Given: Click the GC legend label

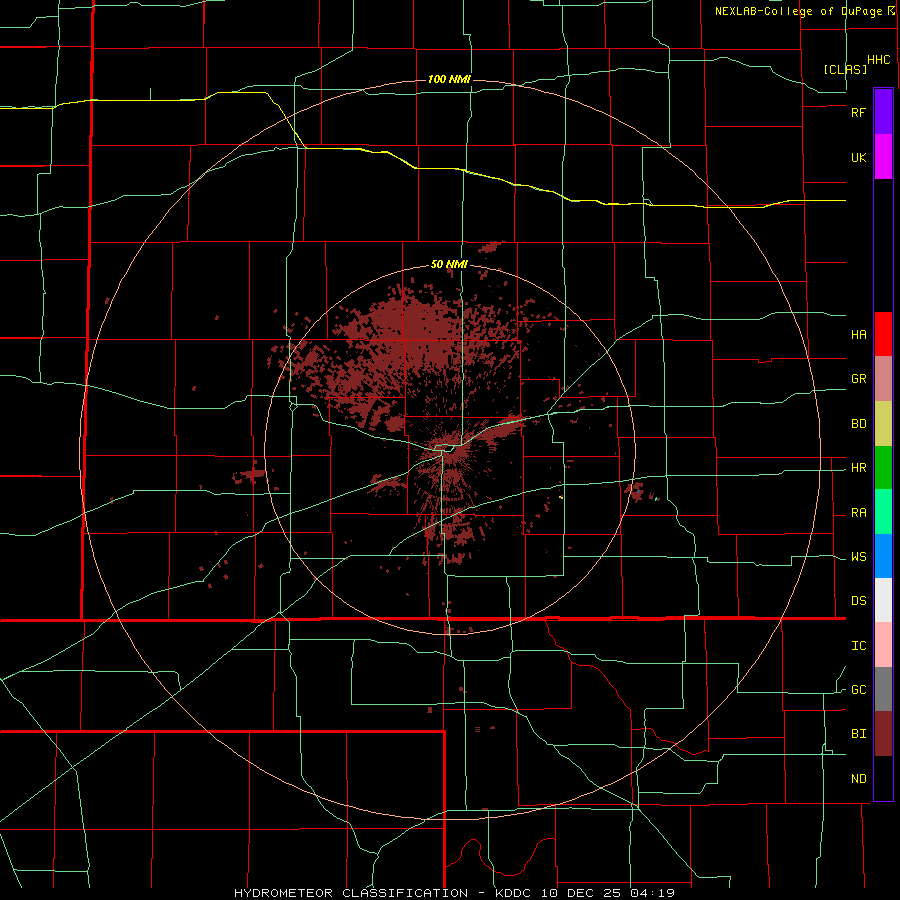Looking at the screenshot, I should (x=858, y=690).
